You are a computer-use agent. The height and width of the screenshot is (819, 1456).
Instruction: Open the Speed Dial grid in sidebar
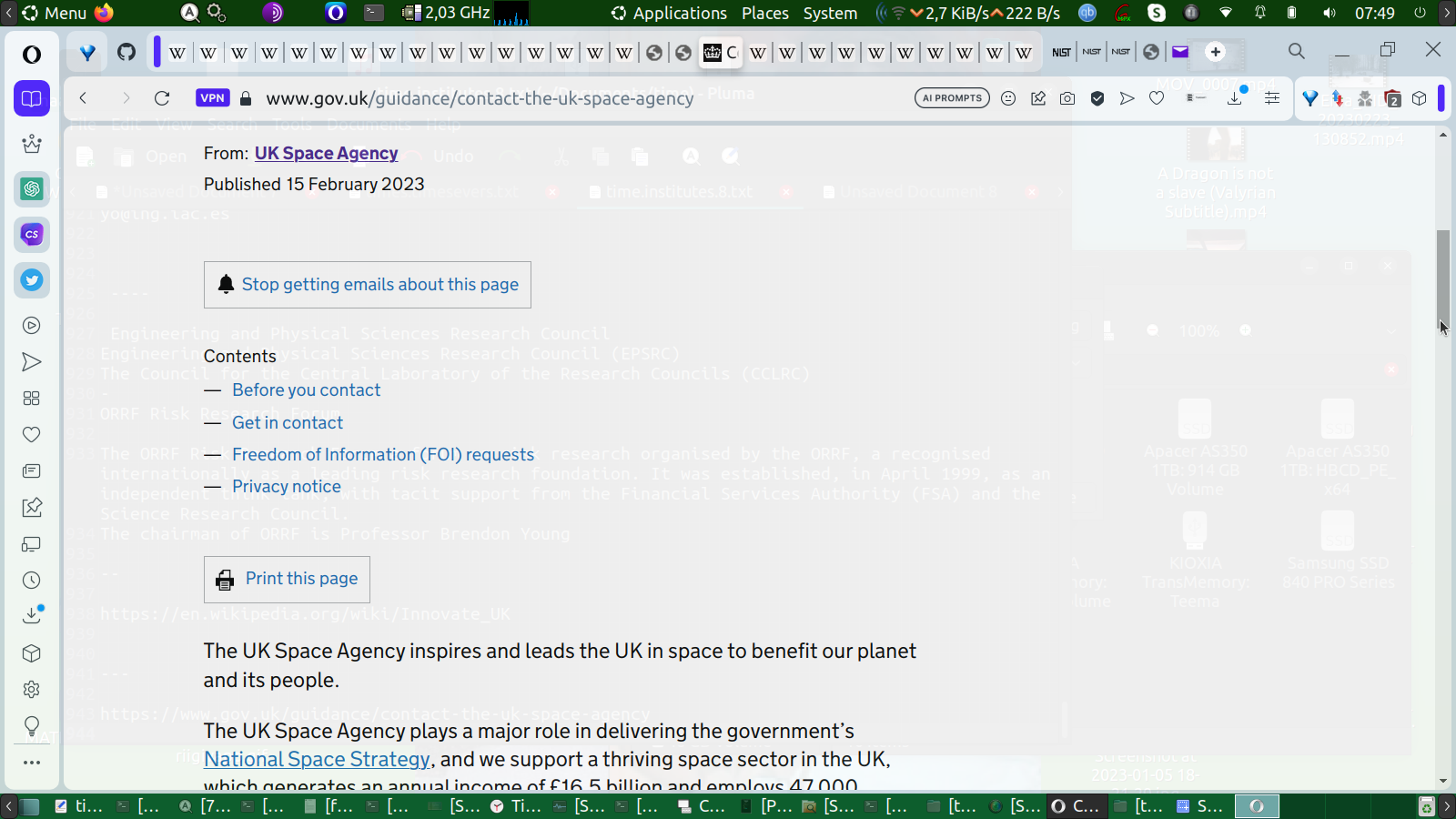[32, 399]
